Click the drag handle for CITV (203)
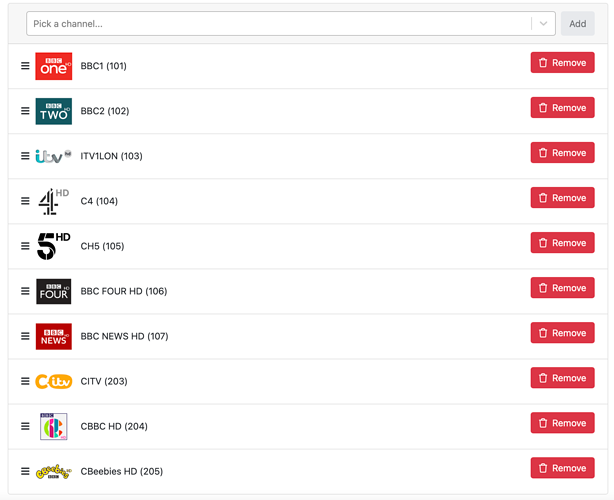This screenshot has height=500, width=614. click(x=25, y=381)
